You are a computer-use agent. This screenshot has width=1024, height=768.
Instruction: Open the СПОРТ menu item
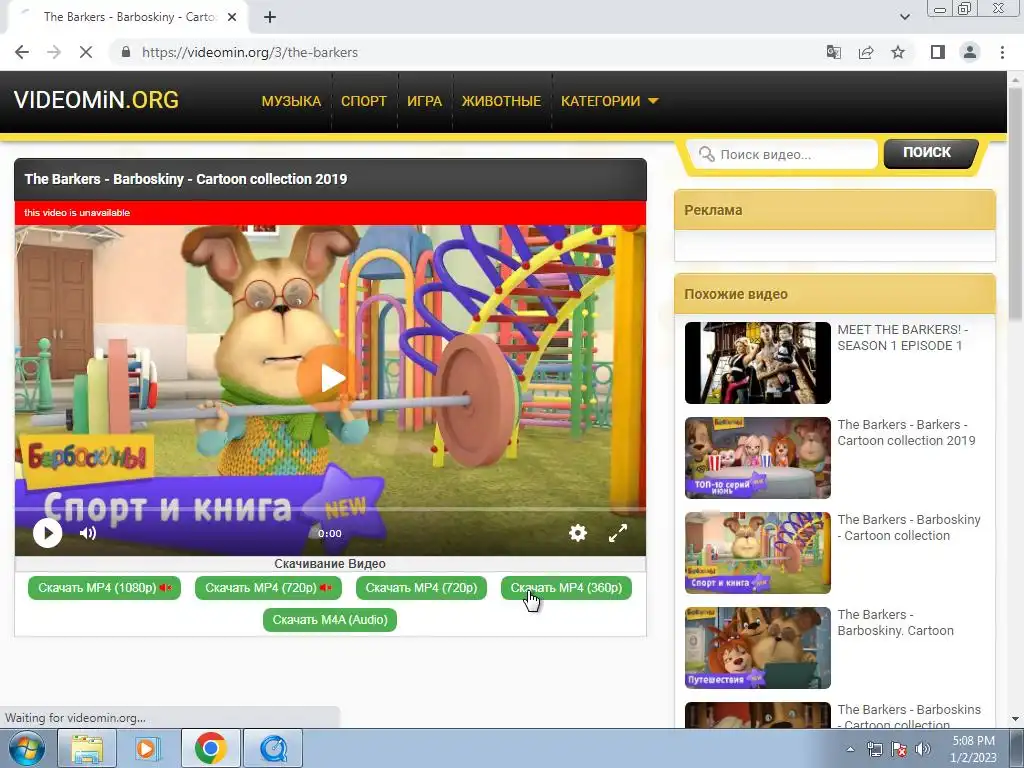(x=364, y=101)
